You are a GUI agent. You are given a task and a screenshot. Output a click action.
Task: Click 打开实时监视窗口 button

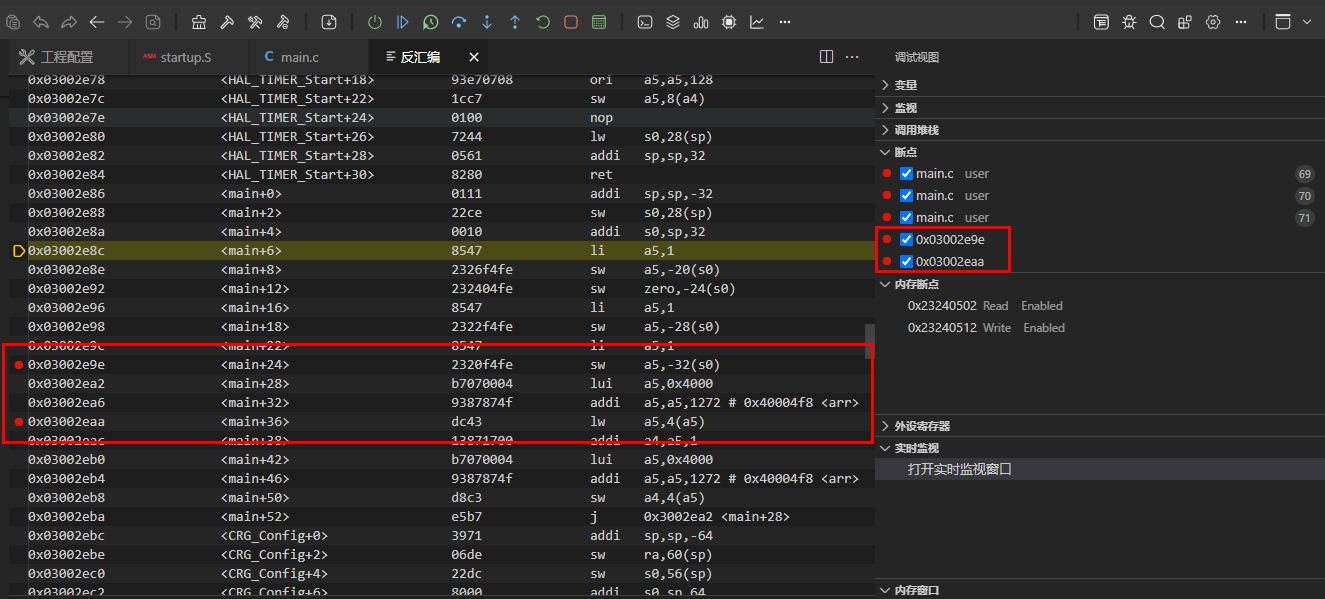pos(959,469)
